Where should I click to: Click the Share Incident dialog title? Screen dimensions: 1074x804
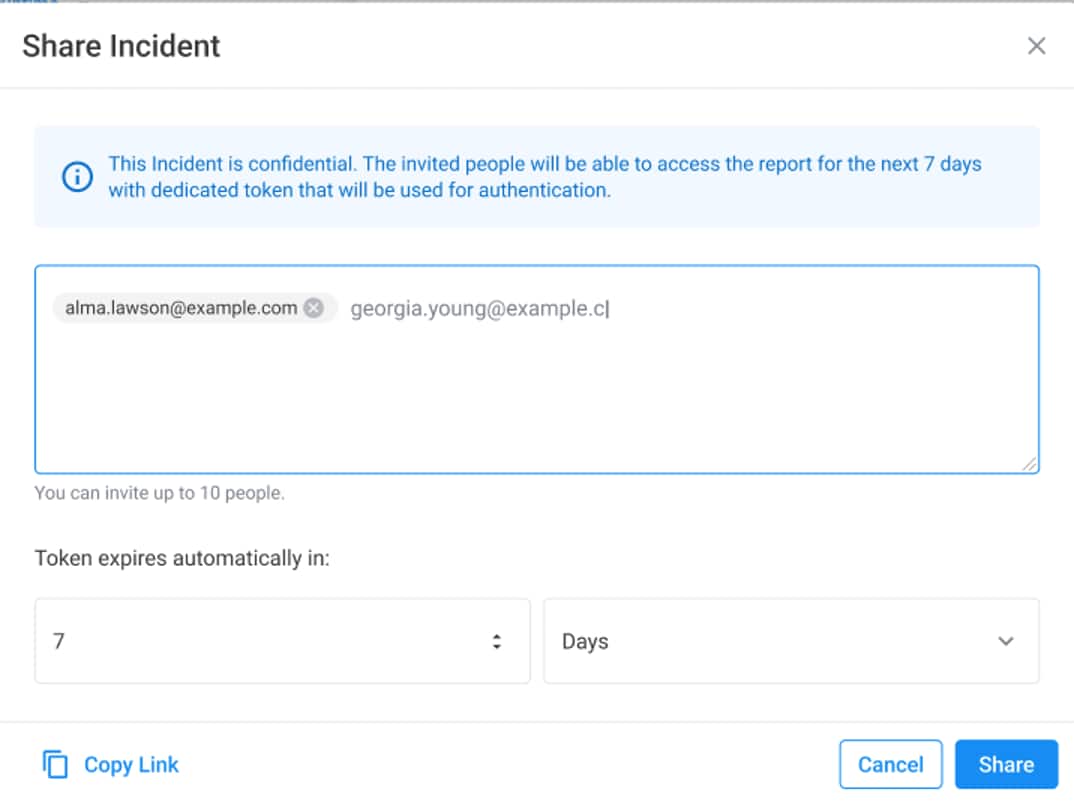coord(121,46)
